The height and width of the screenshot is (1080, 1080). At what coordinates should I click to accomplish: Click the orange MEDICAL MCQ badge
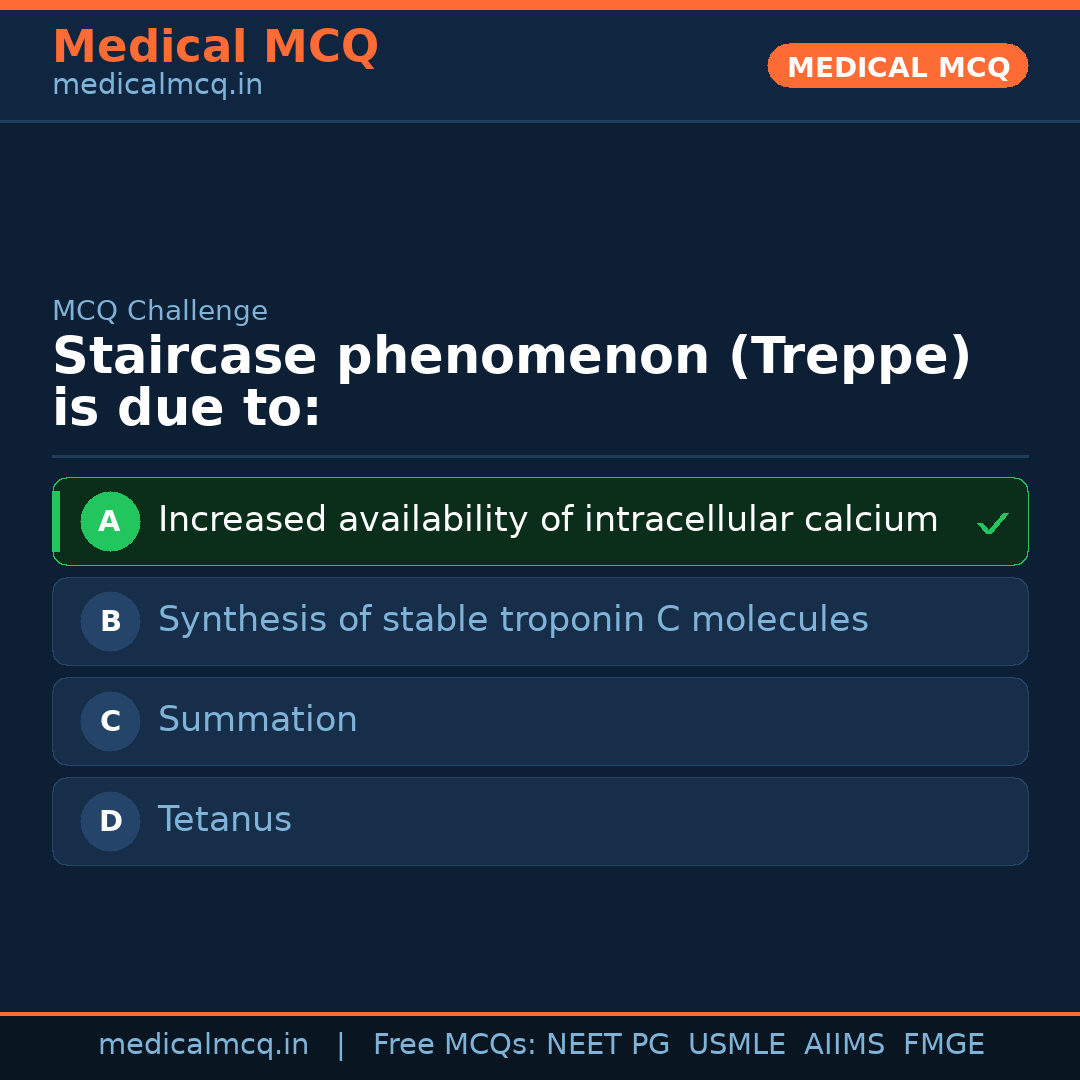(897, 66)
